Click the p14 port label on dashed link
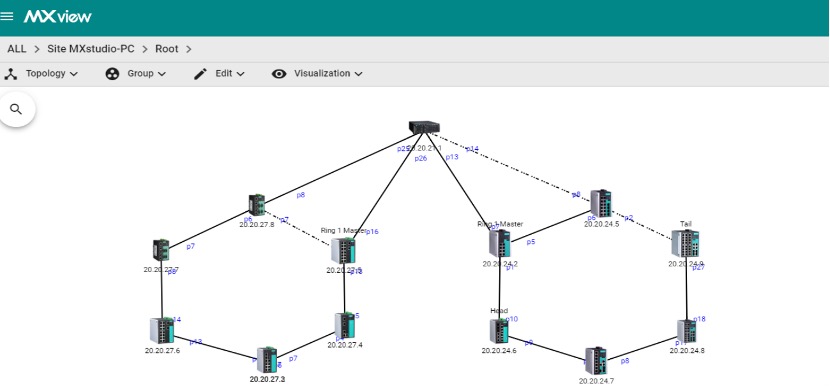This screenshot has width=830, height=386. pos(472,149)
